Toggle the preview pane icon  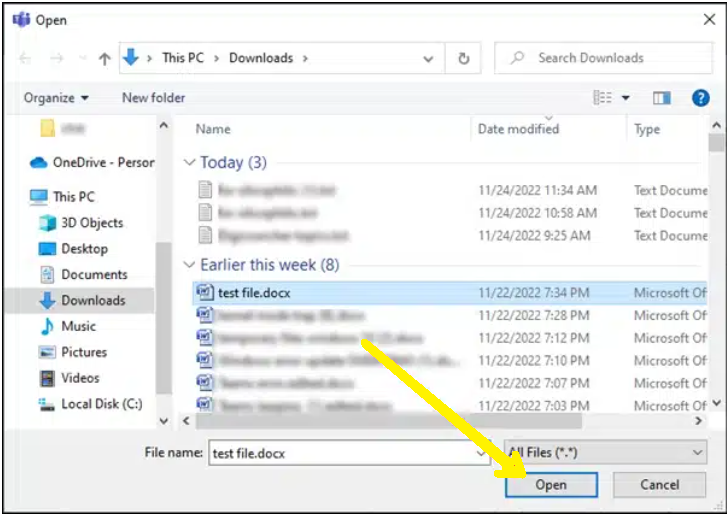(x=661, y=98)
